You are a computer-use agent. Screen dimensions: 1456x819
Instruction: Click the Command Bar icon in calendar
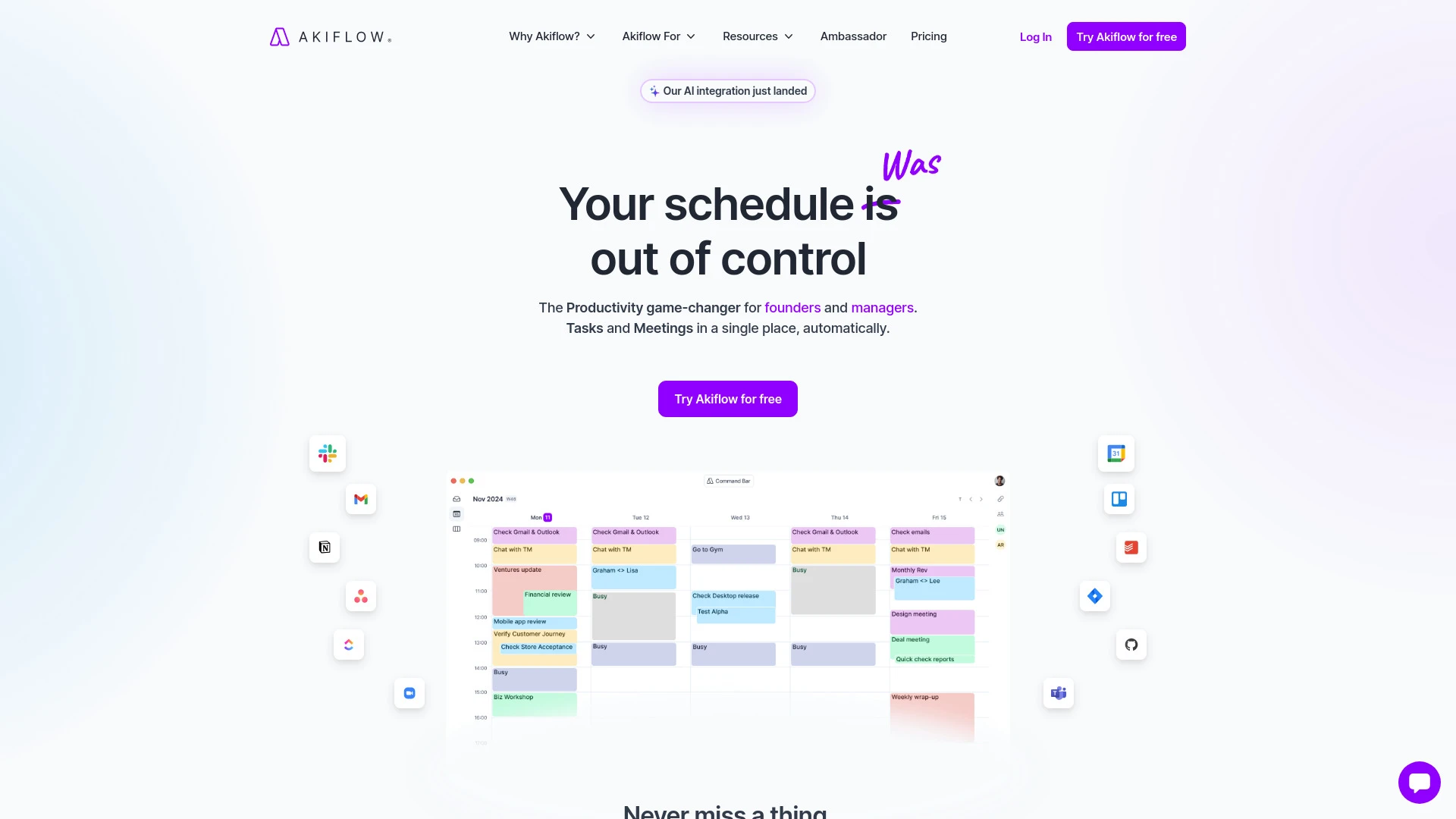click(x=710, y=481)
